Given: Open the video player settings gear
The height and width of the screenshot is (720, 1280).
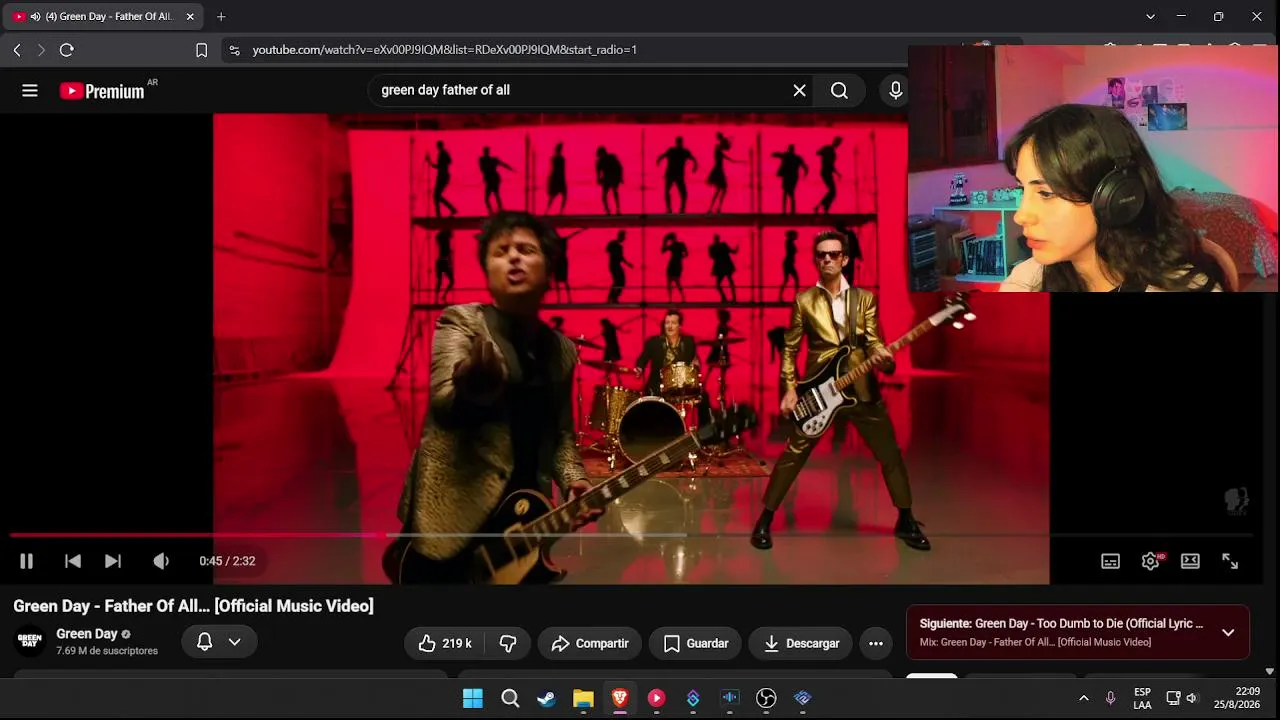Looking at the screenshot, I should (1150, 561).
